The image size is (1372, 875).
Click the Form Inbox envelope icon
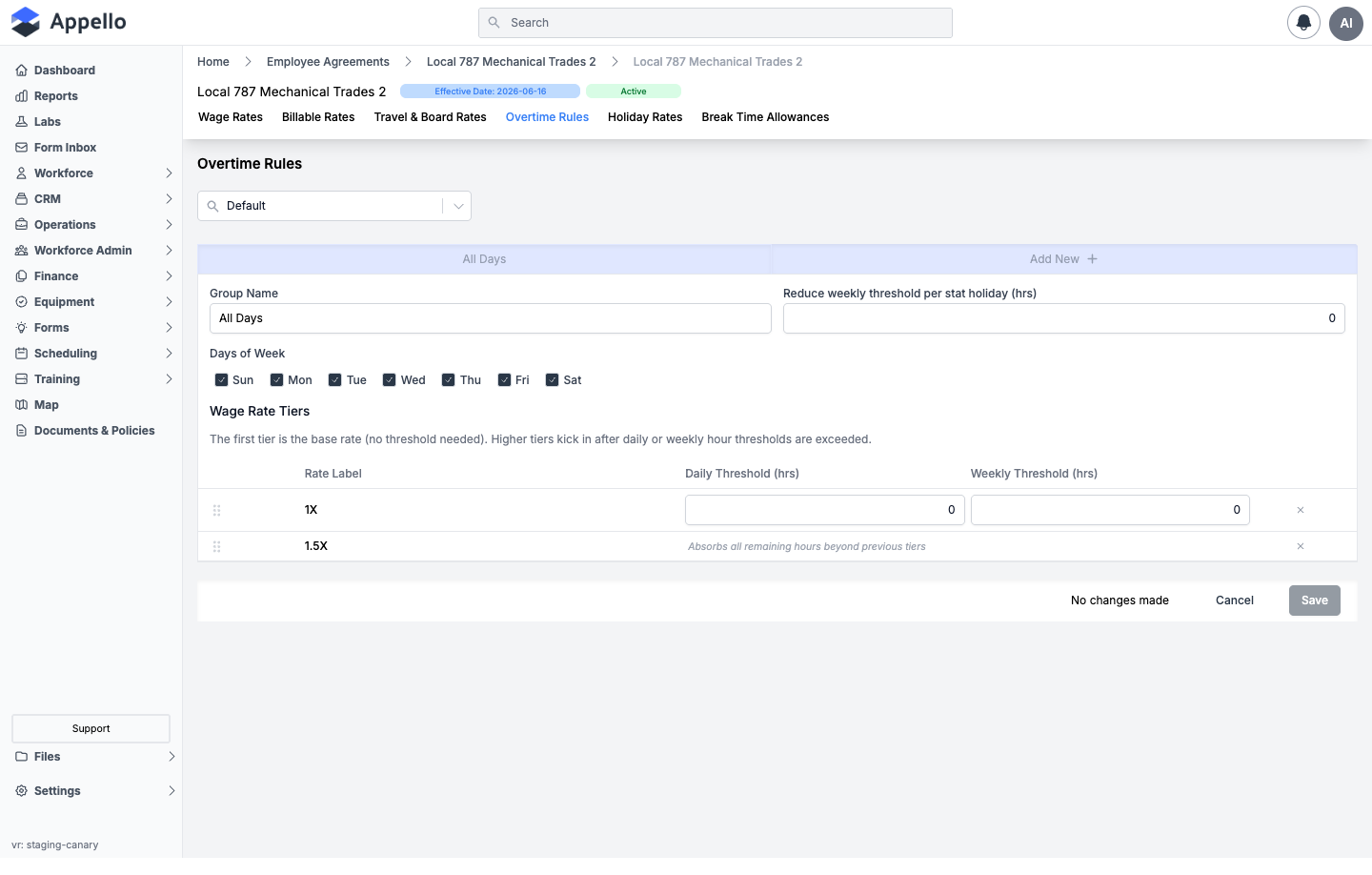tap(21, 148)
